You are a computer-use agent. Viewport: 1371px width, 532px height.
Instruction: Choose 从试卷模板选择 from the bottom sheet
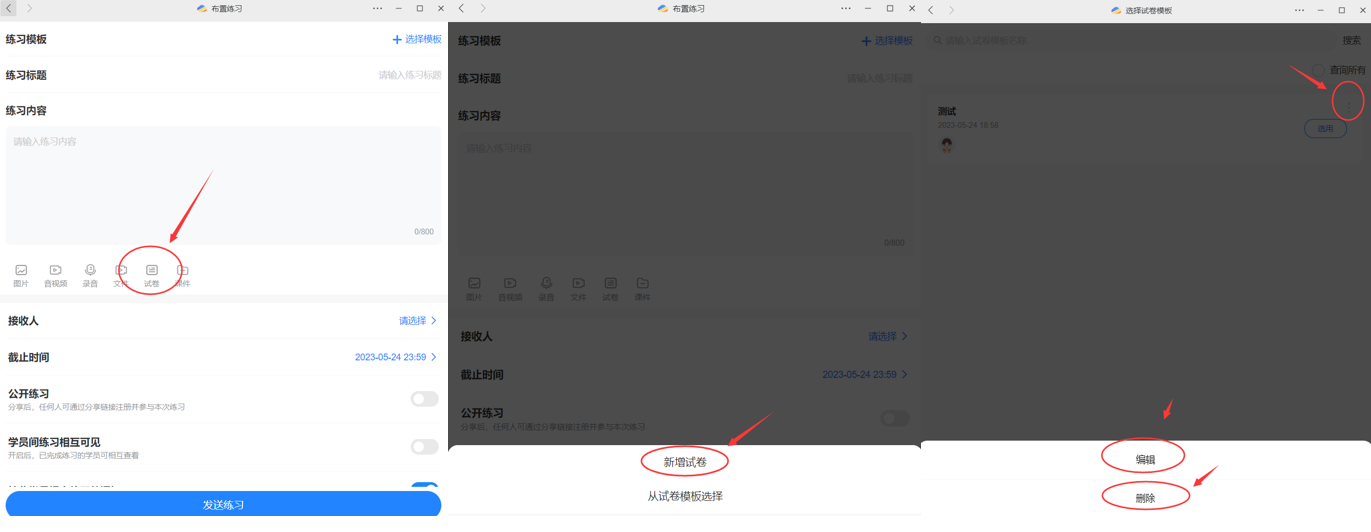pyautogui.click(x=685, y=496)
